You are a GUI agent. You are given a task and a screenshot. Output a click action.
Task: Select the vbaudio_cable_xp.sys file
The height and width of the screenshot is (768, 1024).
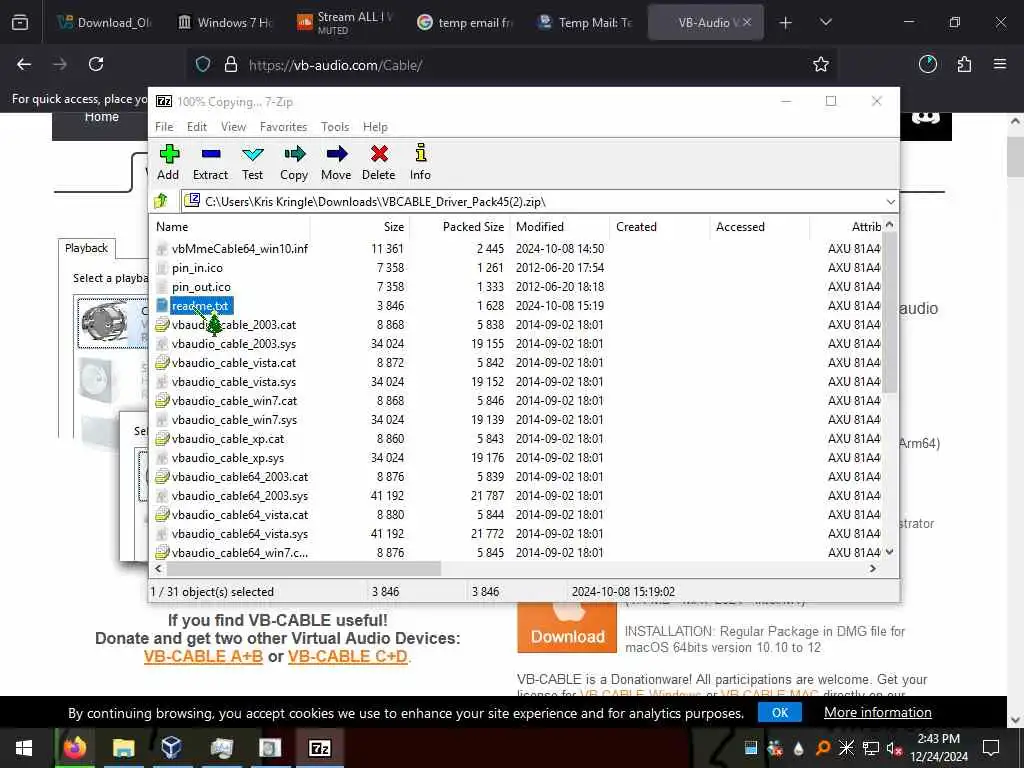pyautogui.click(x=227, y=458)
